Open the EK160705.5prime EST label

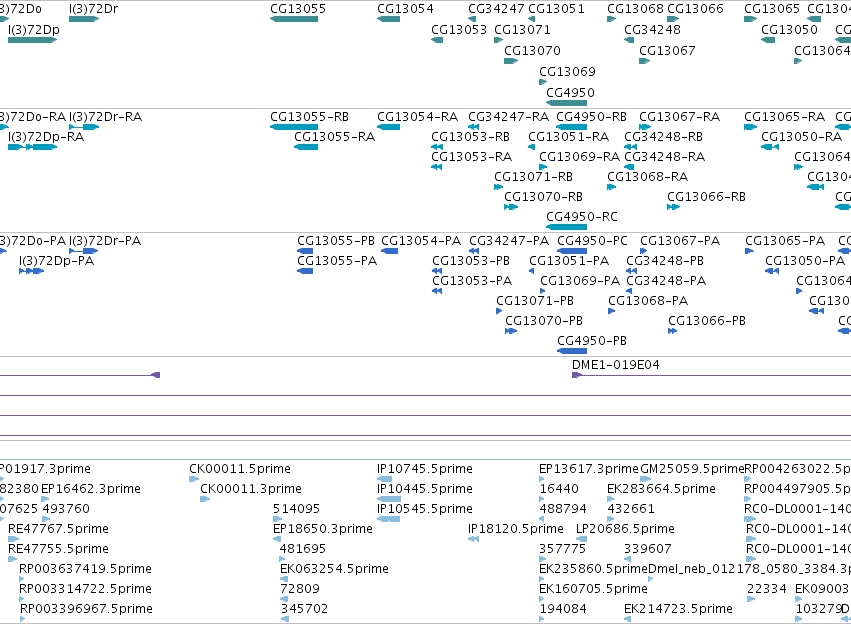tap(593, 589)
